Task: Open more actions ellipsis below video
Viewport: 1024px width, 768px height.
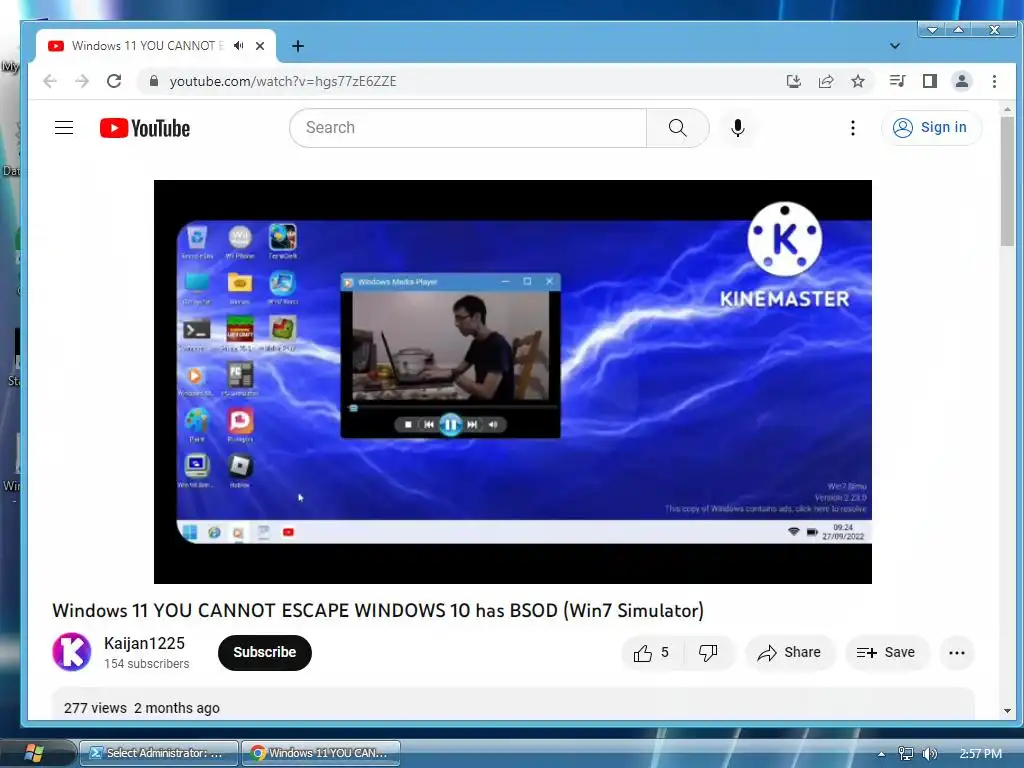Action: (x=957, y=652)
